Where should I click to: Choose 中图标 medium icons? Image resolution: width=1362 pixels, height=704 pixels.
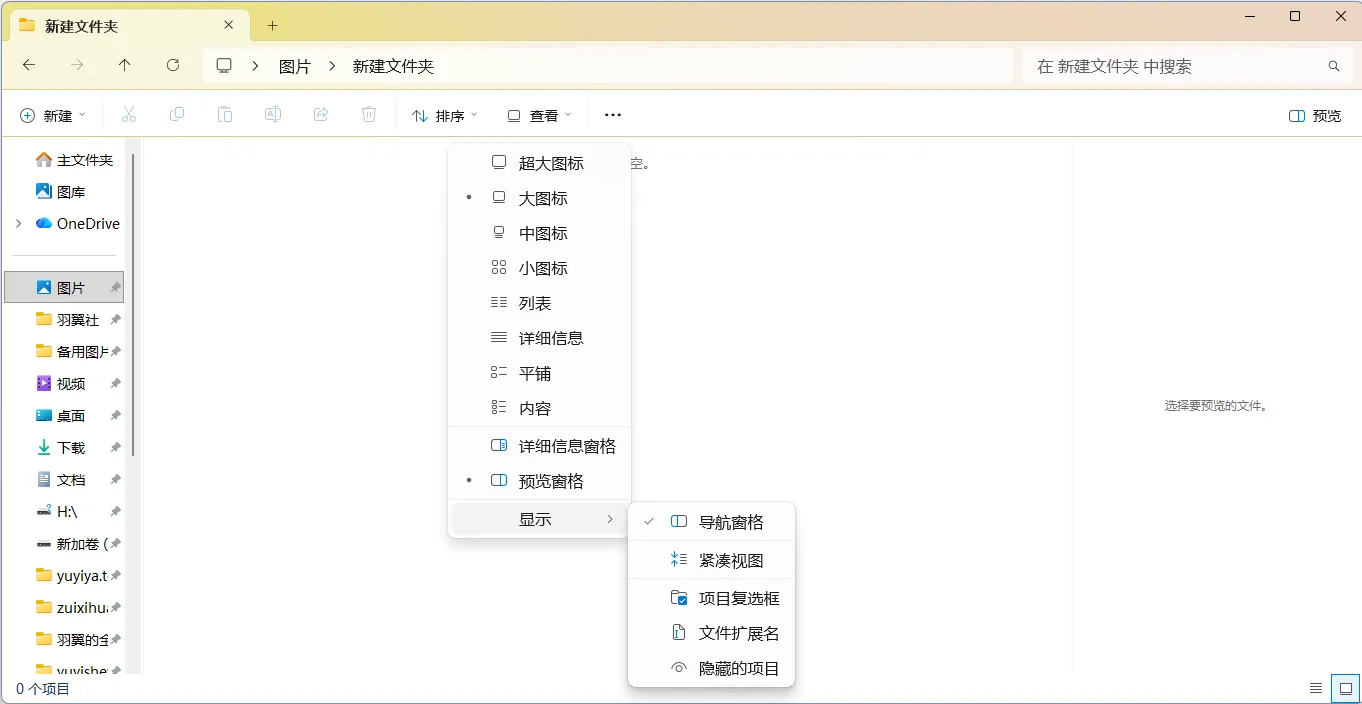[539, 233]
